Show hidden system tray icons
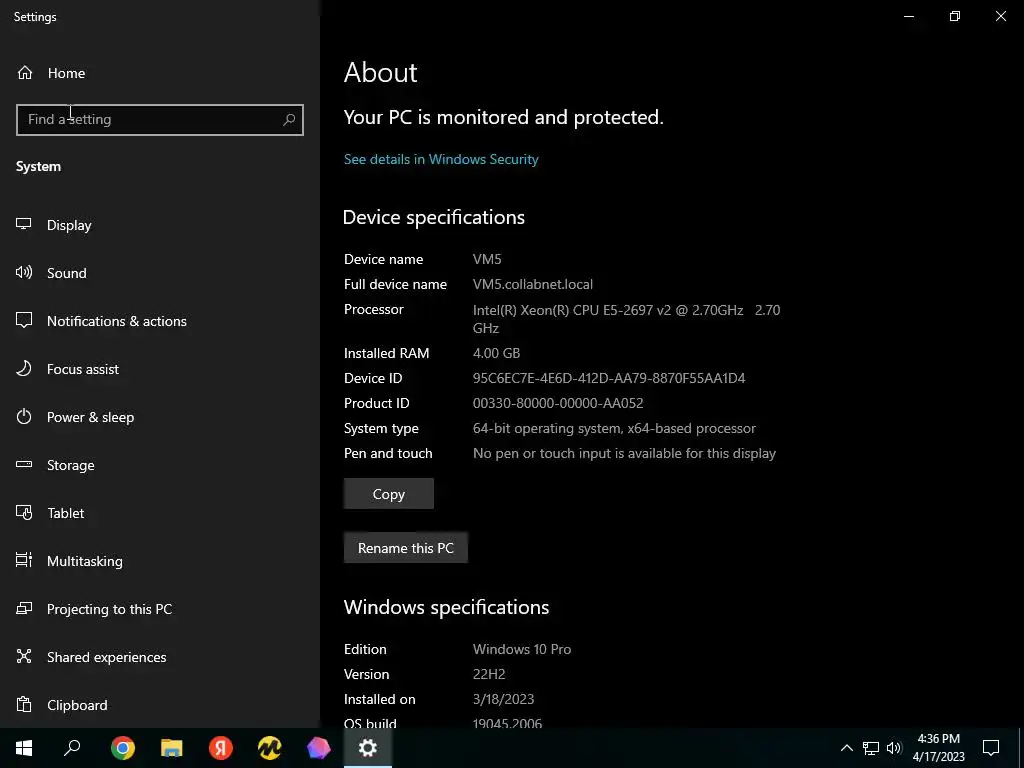This screenshot has width=1024, height=768. (x=846, y=748)
